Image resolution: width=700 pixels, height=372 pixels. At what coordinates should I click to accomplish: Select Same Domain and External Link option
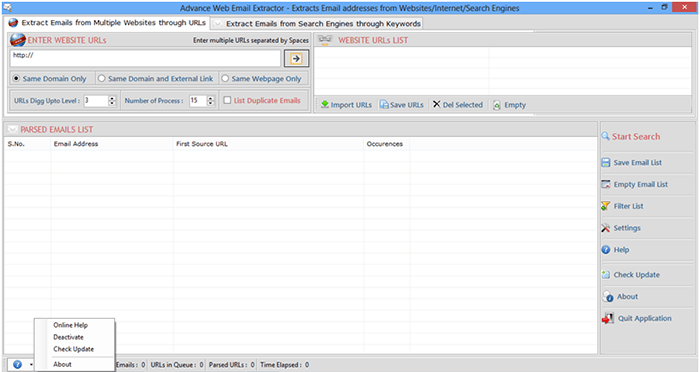tap(101, 78)
